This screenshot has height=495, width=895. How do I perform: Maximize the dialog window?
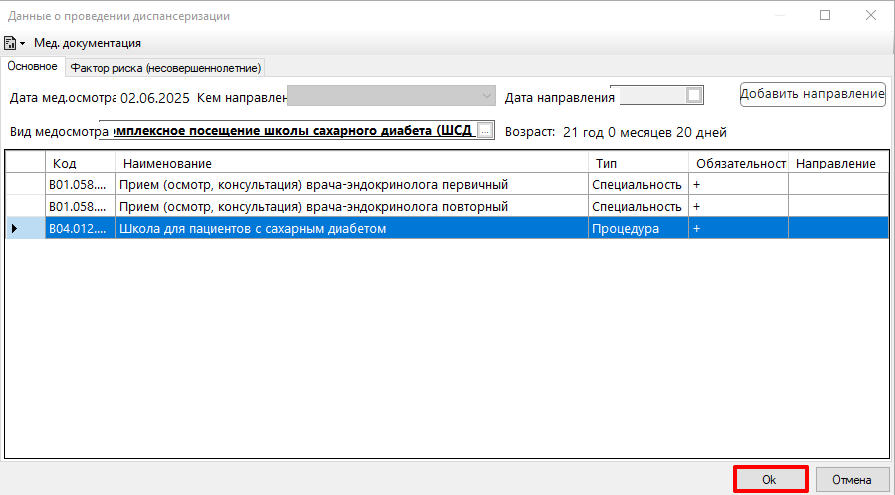tap(825, 16)
